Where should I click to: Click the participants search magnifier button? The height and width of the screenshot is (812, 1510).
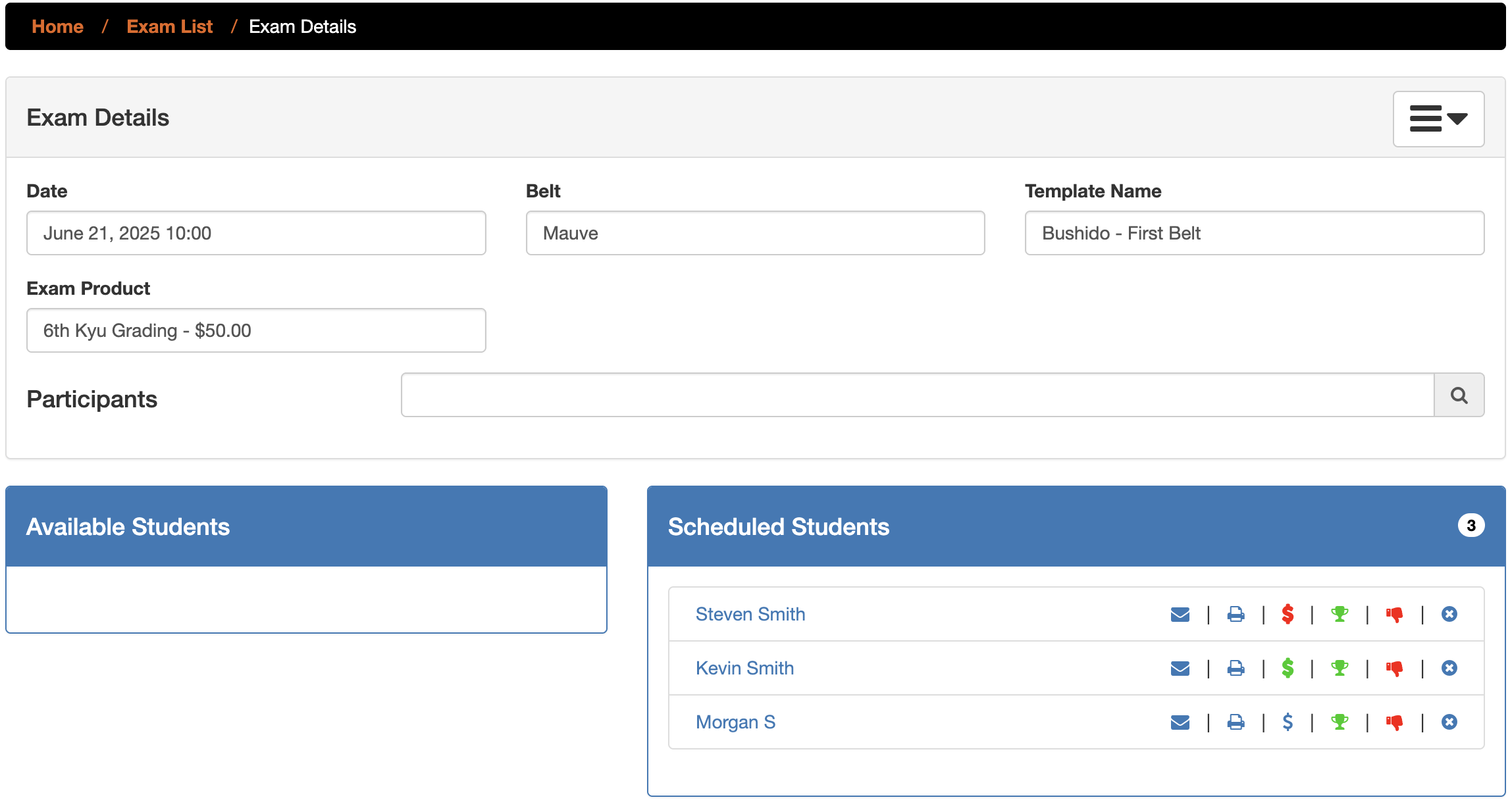[x=1459, y=395]
